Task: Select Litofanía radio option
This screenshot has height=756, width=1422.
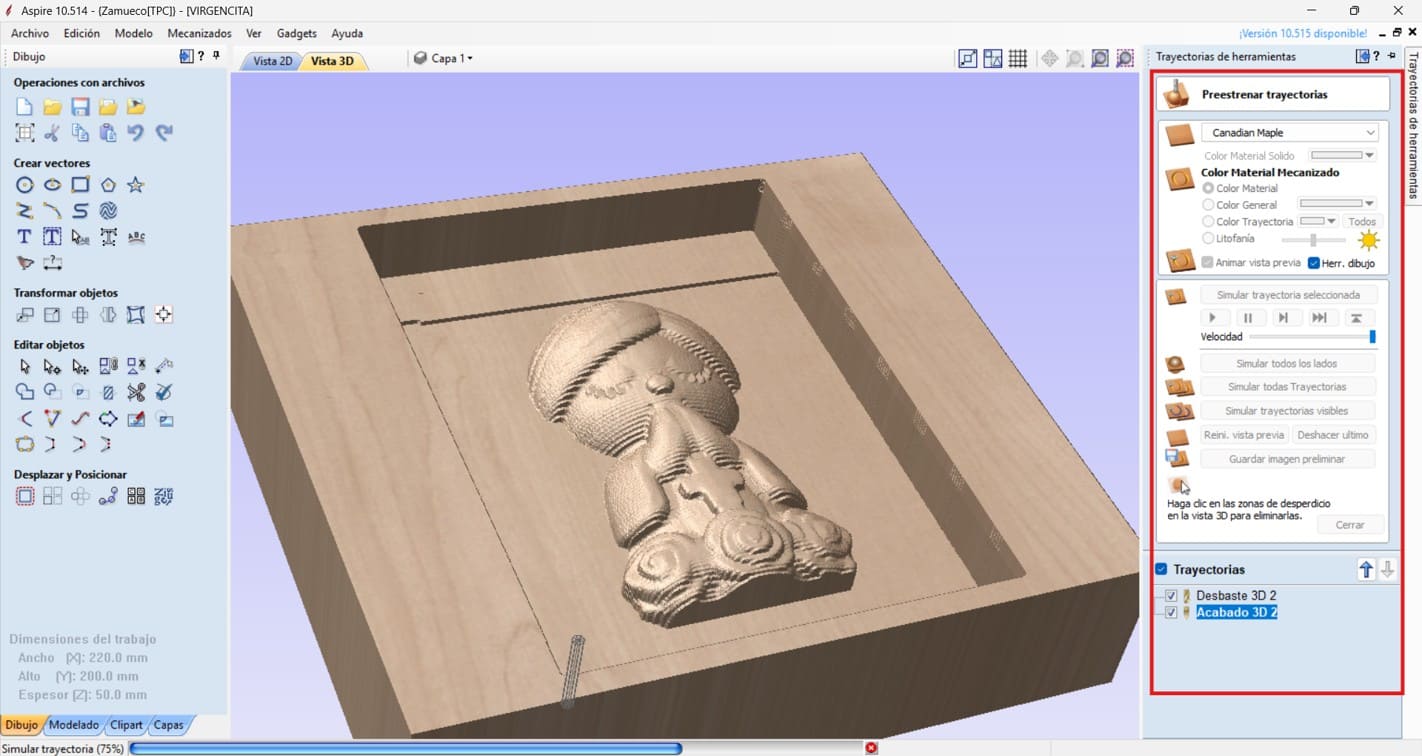Action: click(1208, 239)
